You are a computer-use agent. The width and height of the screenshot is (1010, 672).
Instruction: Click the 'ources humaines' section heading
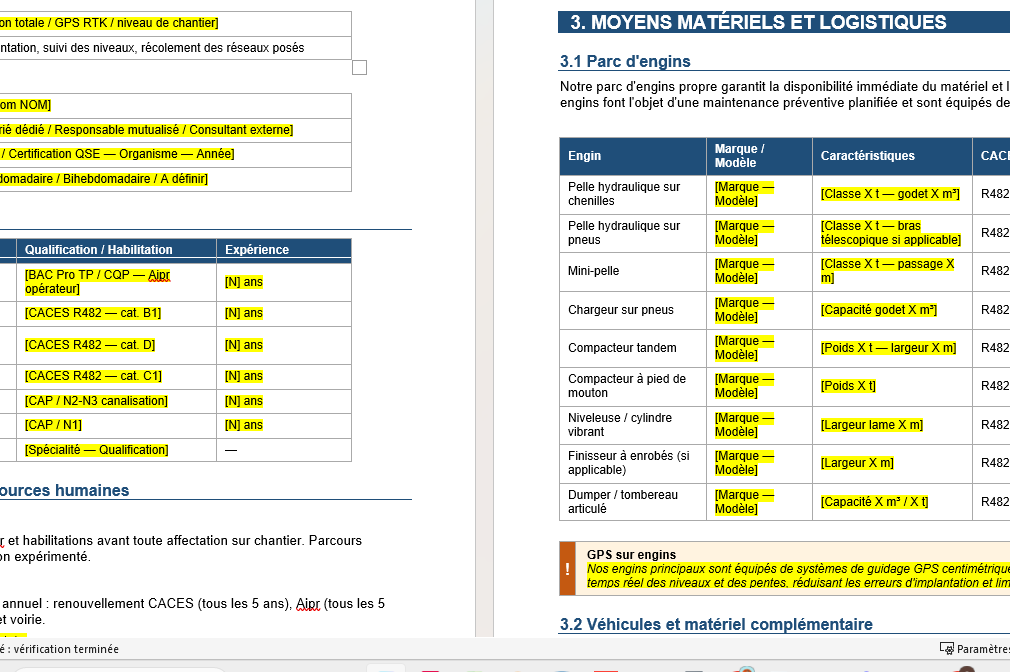pyautogui.click(x=64, y=490)
